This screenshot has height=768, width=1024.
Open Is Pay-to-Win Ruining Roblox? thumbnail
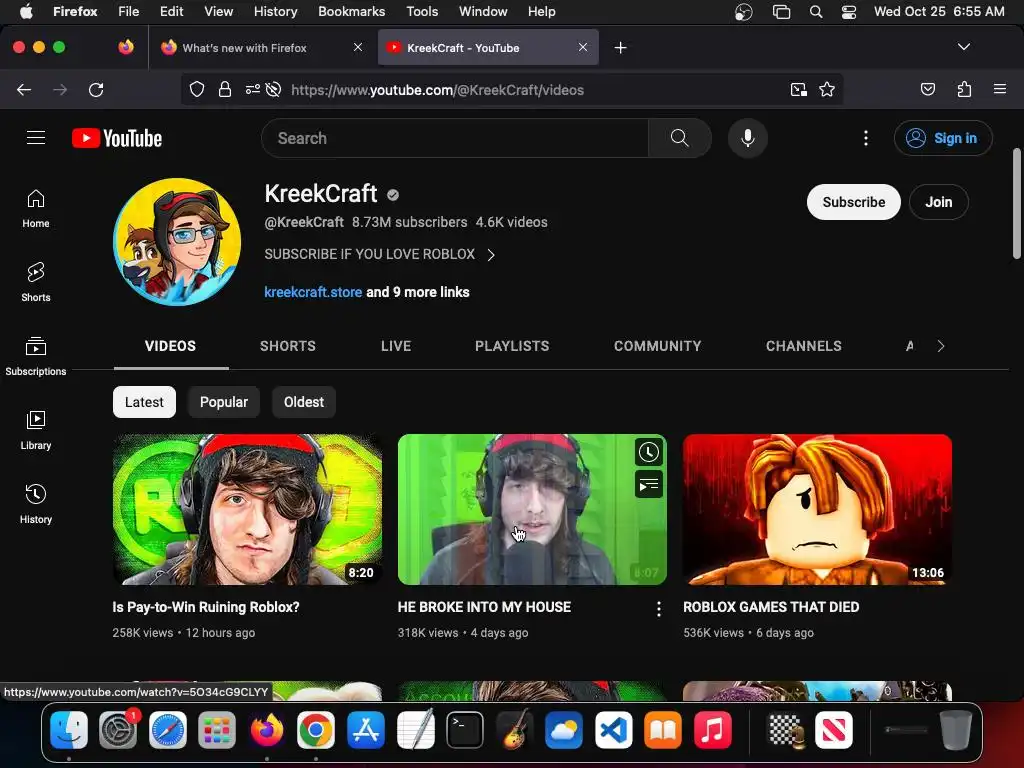[x=247, y=509]
